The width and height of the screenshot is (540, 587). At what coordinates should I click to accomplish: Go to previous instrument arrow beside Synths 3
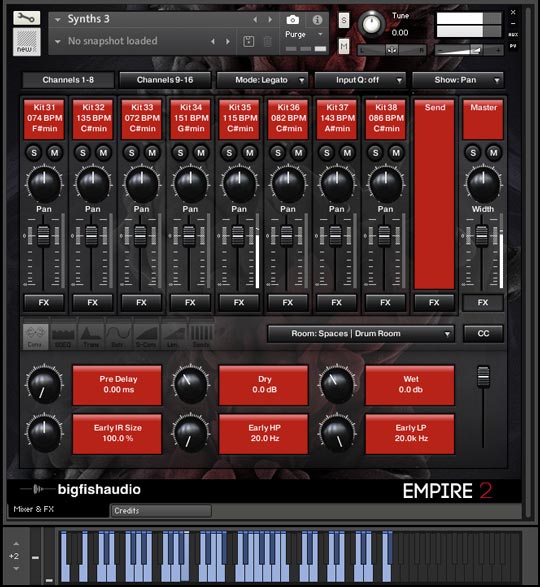click(255, 19)
